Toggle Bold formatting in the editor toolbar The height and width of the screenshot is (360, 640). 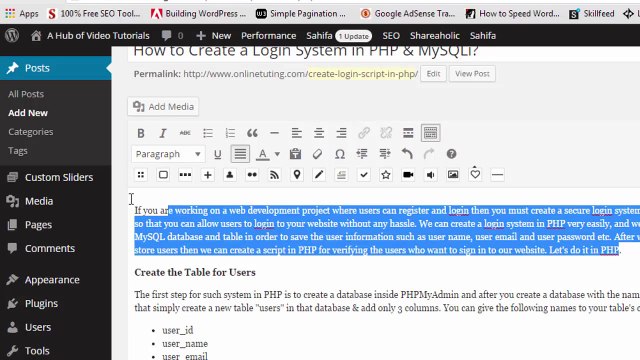pos(141,133)
